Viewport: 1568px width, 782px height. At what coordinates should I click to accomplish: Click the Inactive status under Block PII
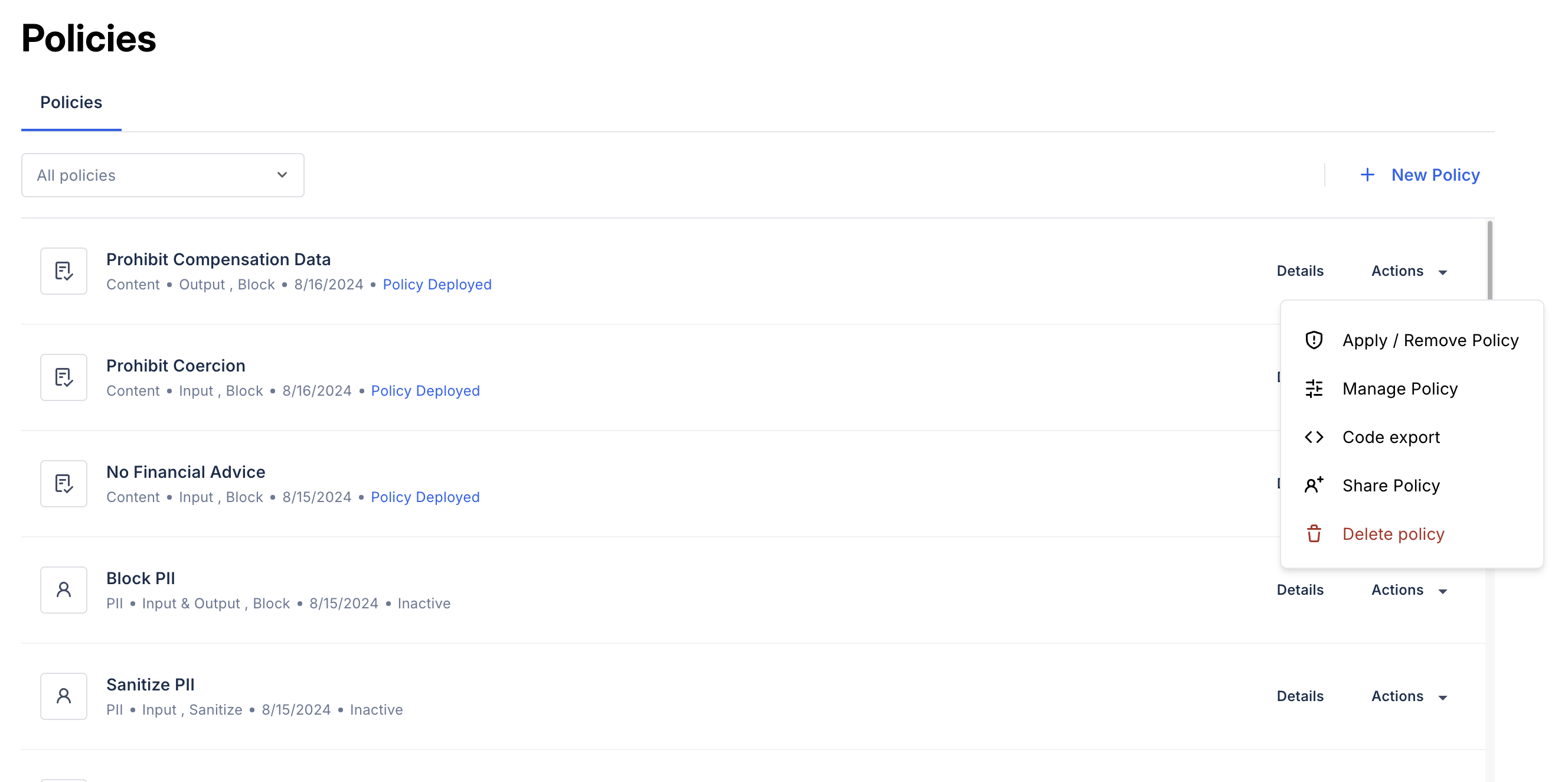point(424,604)
